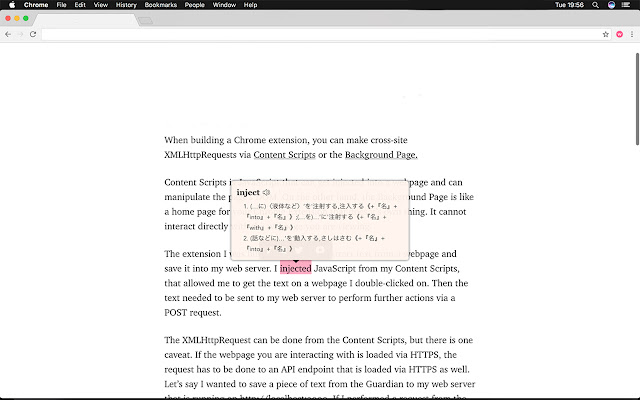
Task: Open the History menu
Action: tap(126, 5)
